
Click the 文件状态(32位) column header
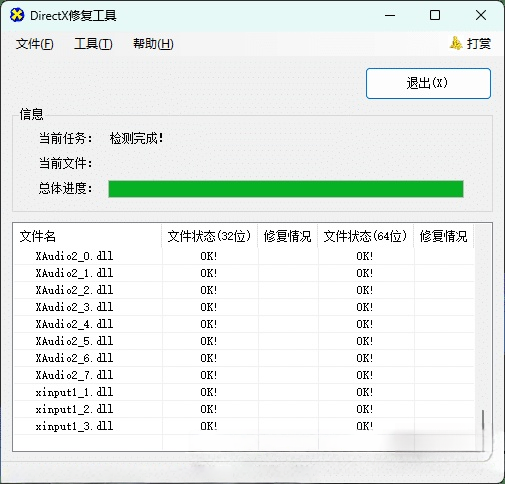pos(209,236)
